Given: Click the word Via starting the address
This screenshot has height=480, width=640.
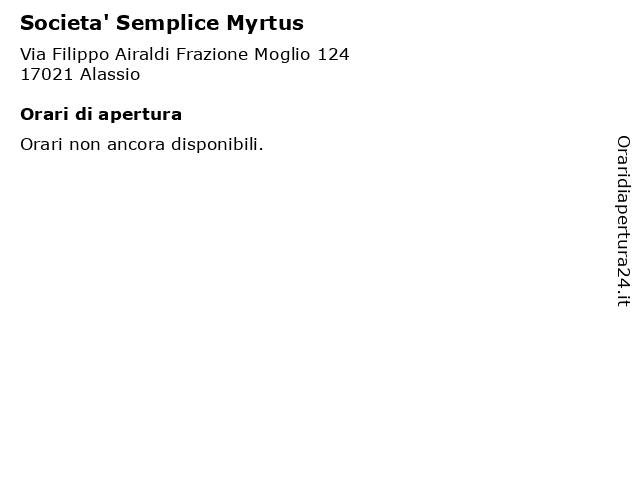Looking at the screenshot, I should 33,54.
